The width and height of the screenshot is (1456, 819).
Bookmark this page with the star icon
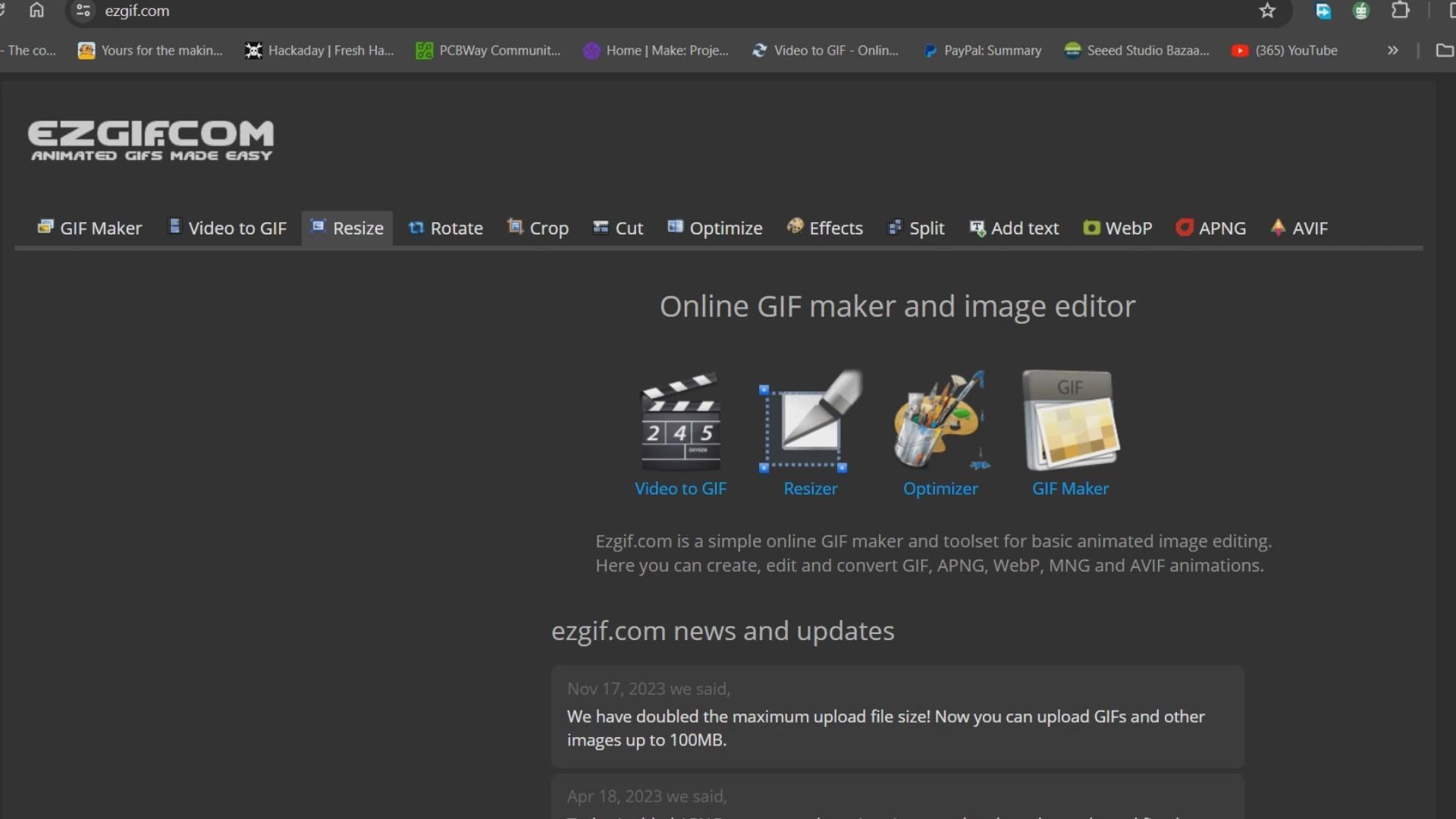(x=1267, y=11)
